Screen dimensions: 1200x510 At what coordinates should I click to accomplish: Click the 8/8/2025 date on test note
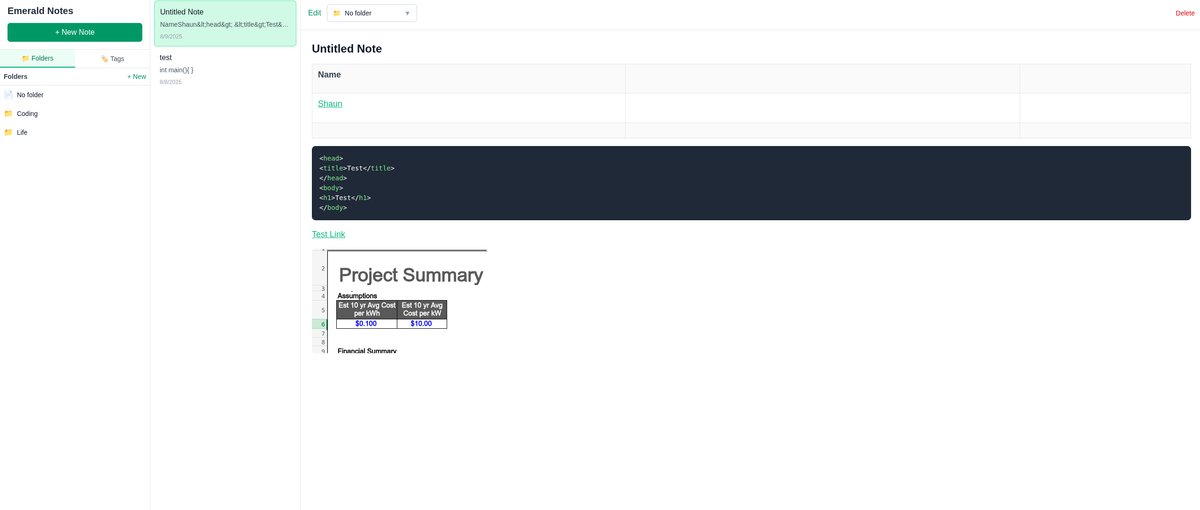click(x=171, y=82)
